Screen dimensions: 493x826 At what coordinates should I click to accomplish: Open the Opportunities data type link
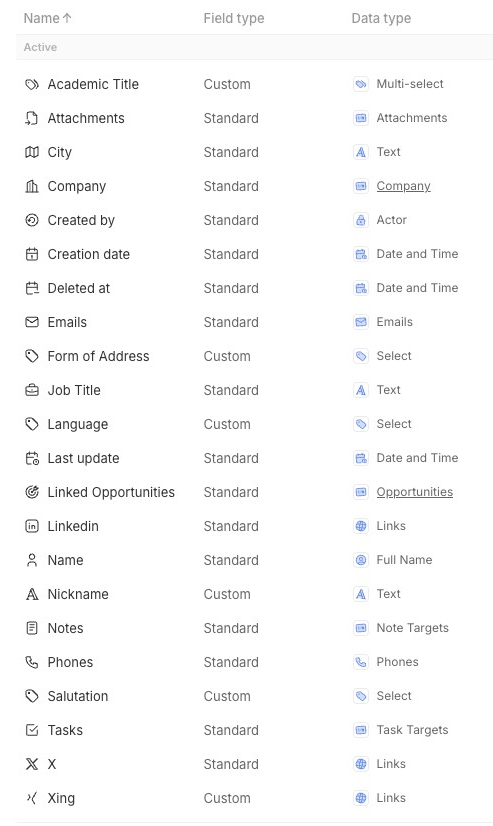415,492
